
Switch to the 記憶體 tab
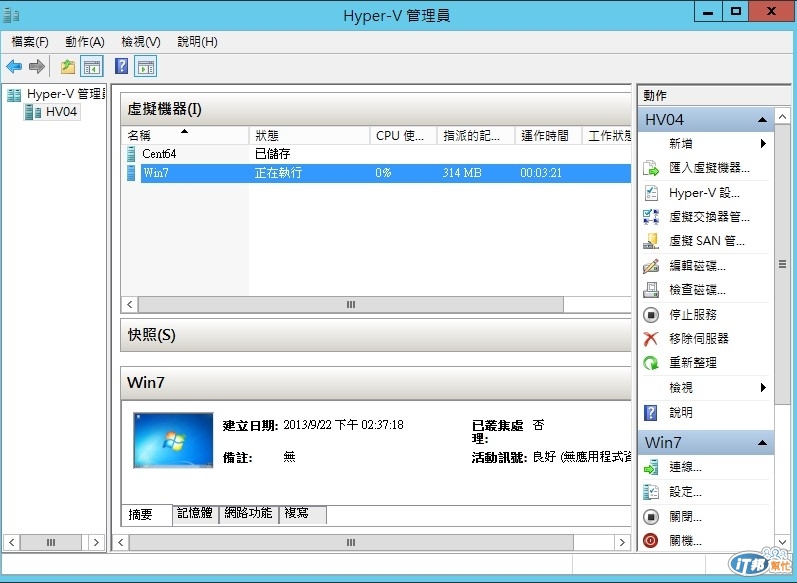point(195,513)
